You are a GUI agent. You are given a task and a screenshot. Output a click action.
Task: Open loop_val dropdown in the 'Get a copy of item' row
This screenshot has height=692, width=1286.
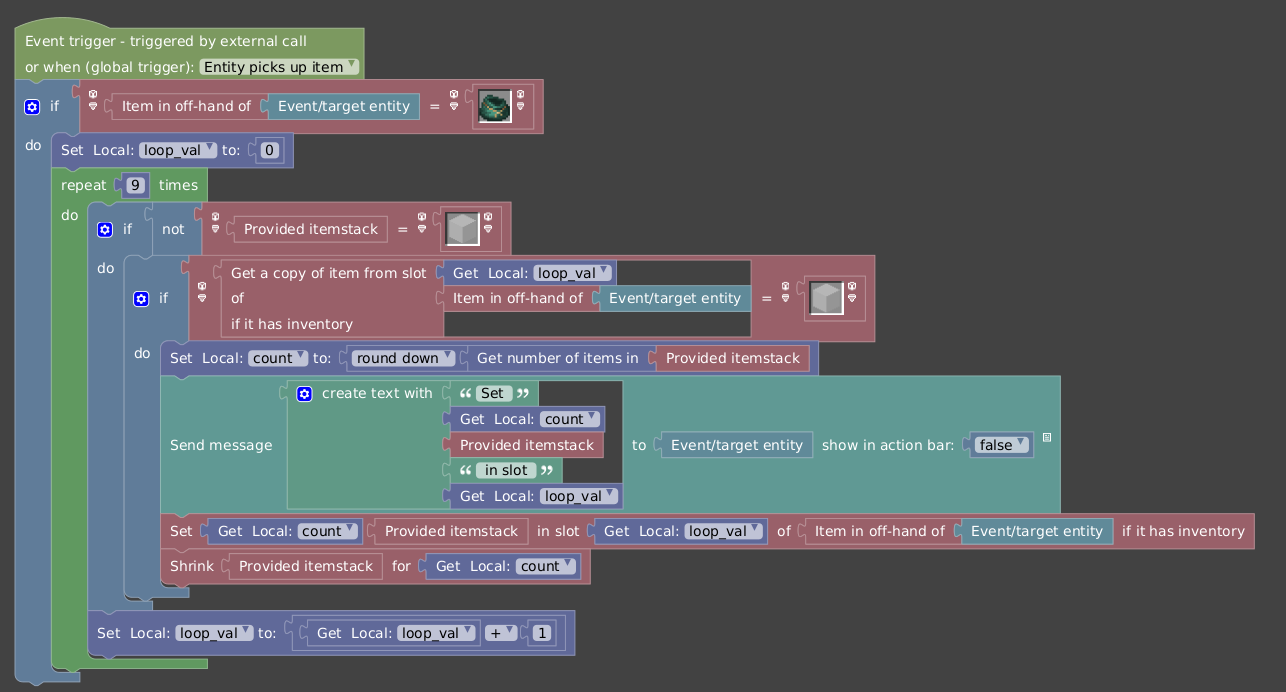pos(572,273)
